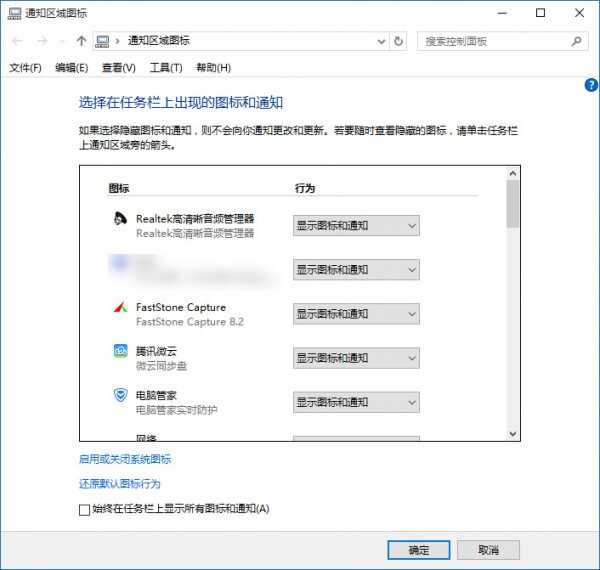Click the 还原默认图标行为 link

119,484
